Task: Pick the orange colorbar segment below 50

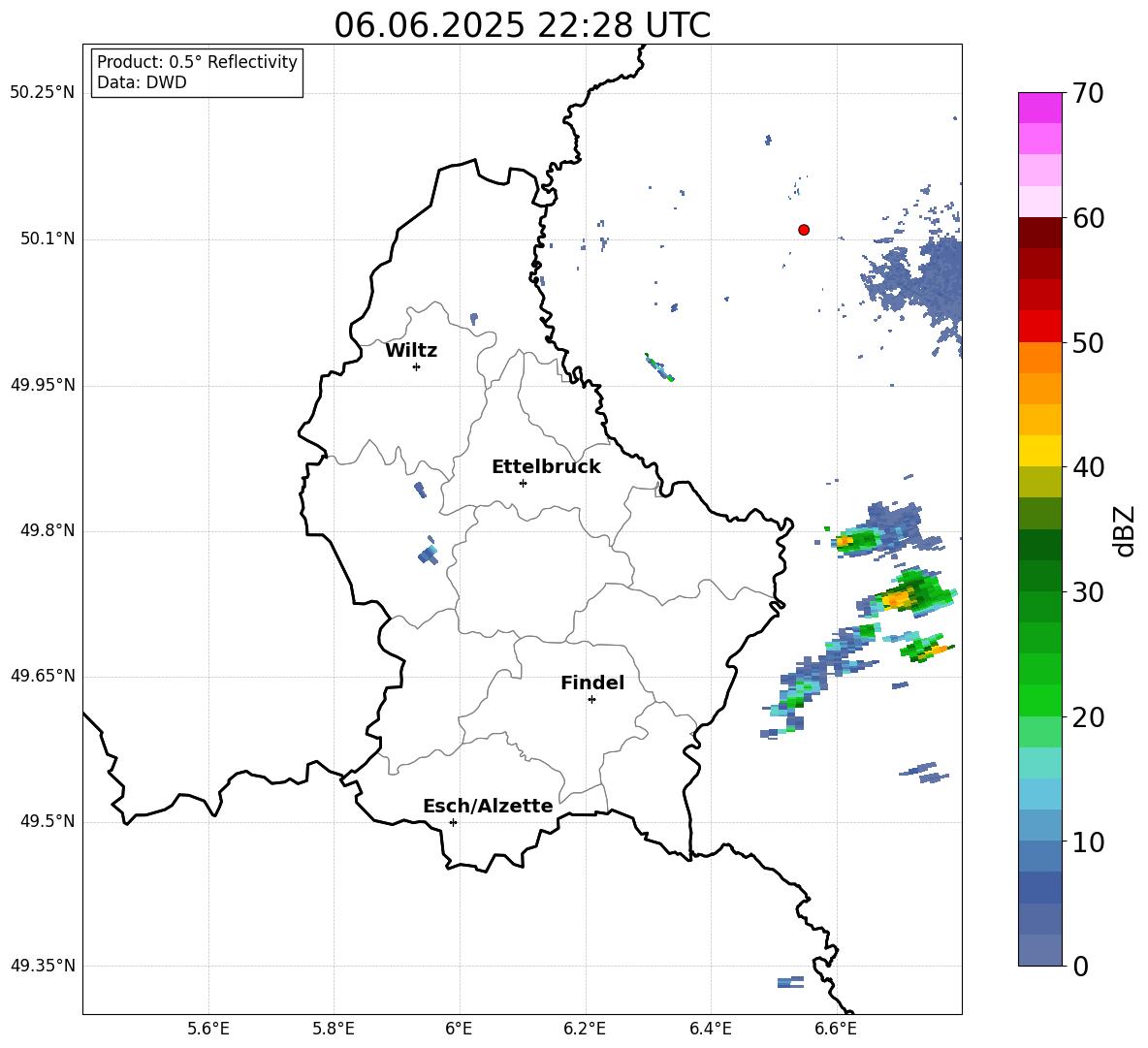Action: pyautogui.click(x=1040, y=357)
